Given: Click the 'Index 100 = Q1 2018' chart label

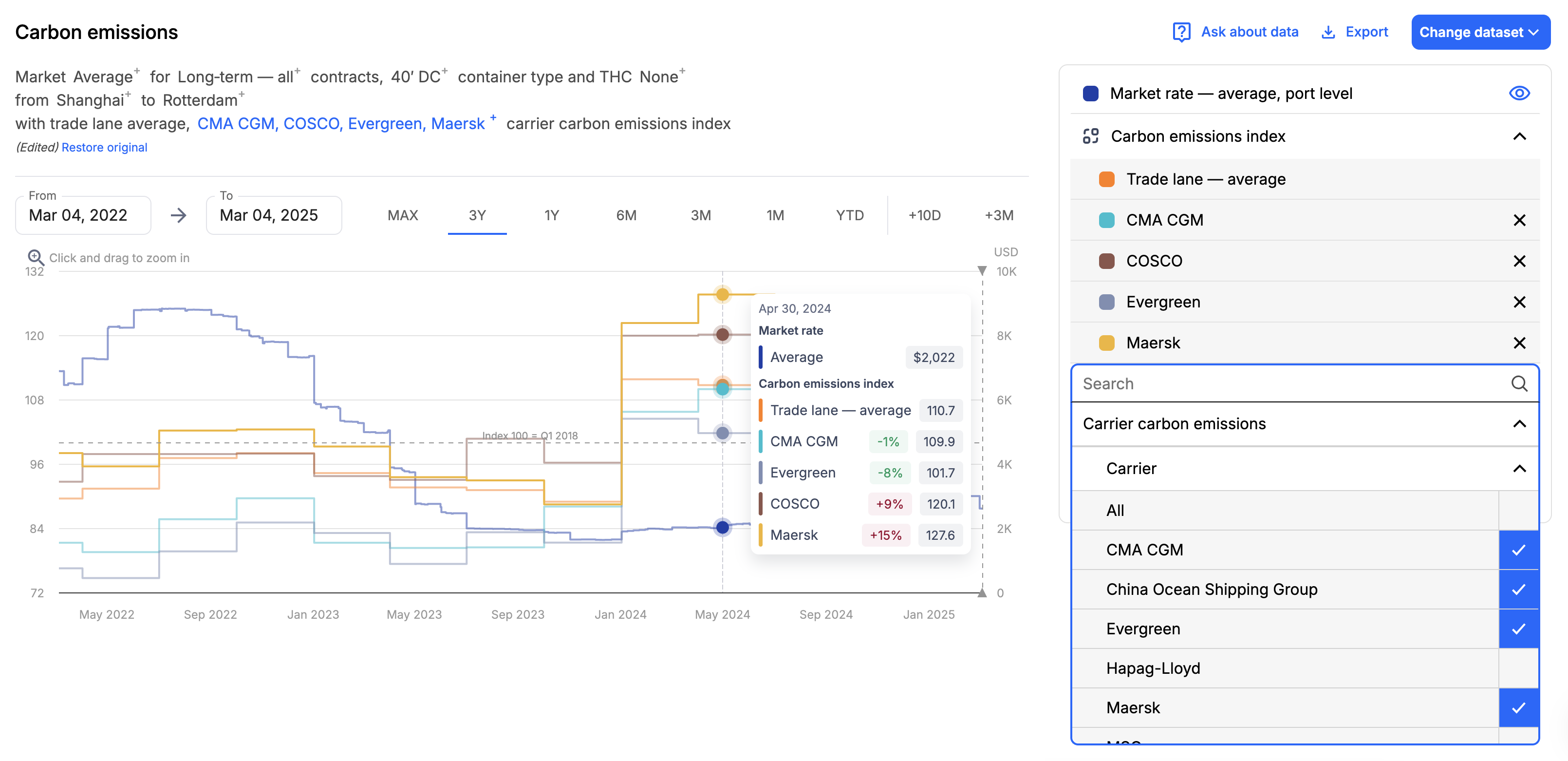Looking at the screenshot, I should point(530,436).
